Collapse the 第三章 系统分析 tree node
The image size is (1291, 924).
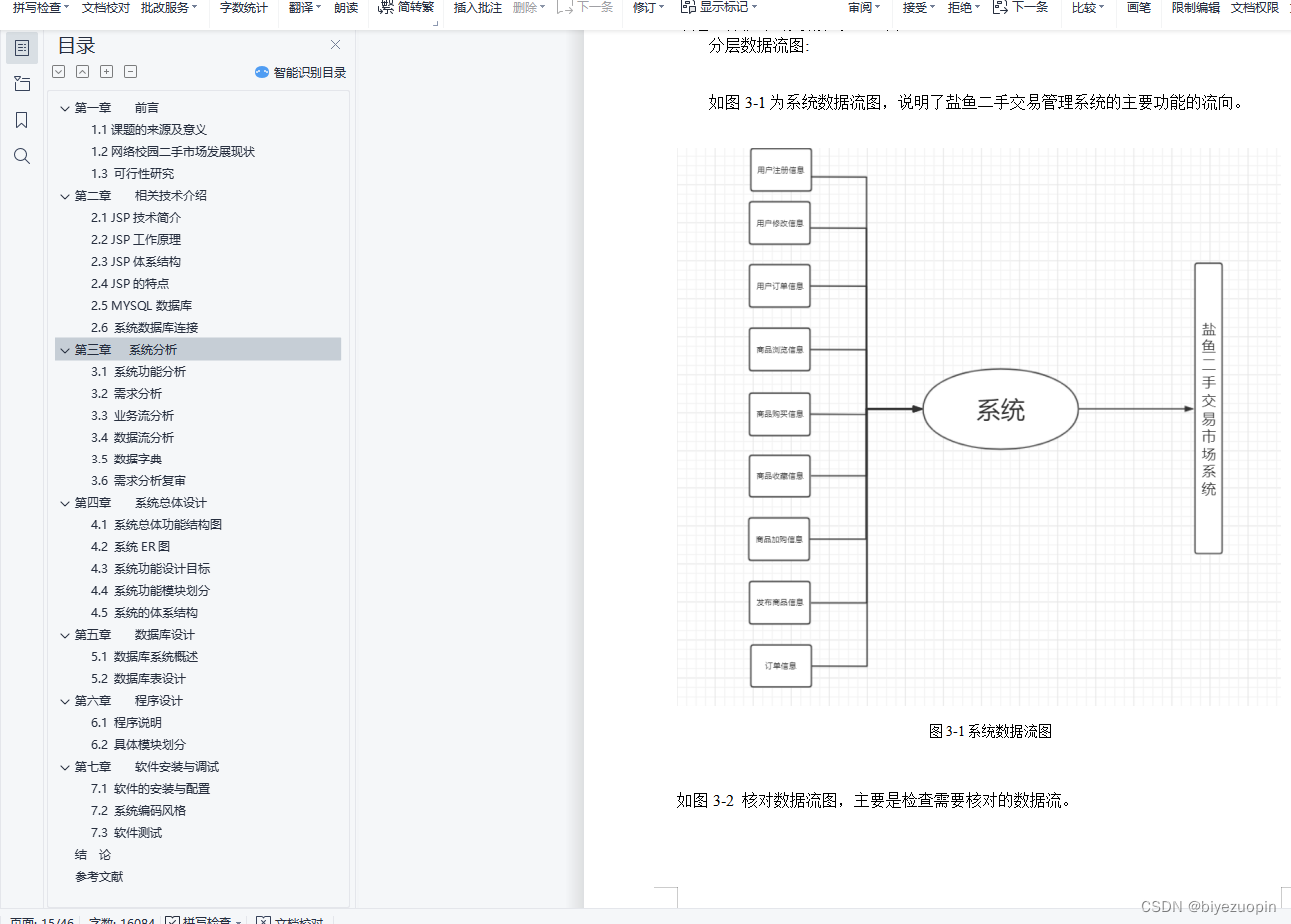click(65, 350)
